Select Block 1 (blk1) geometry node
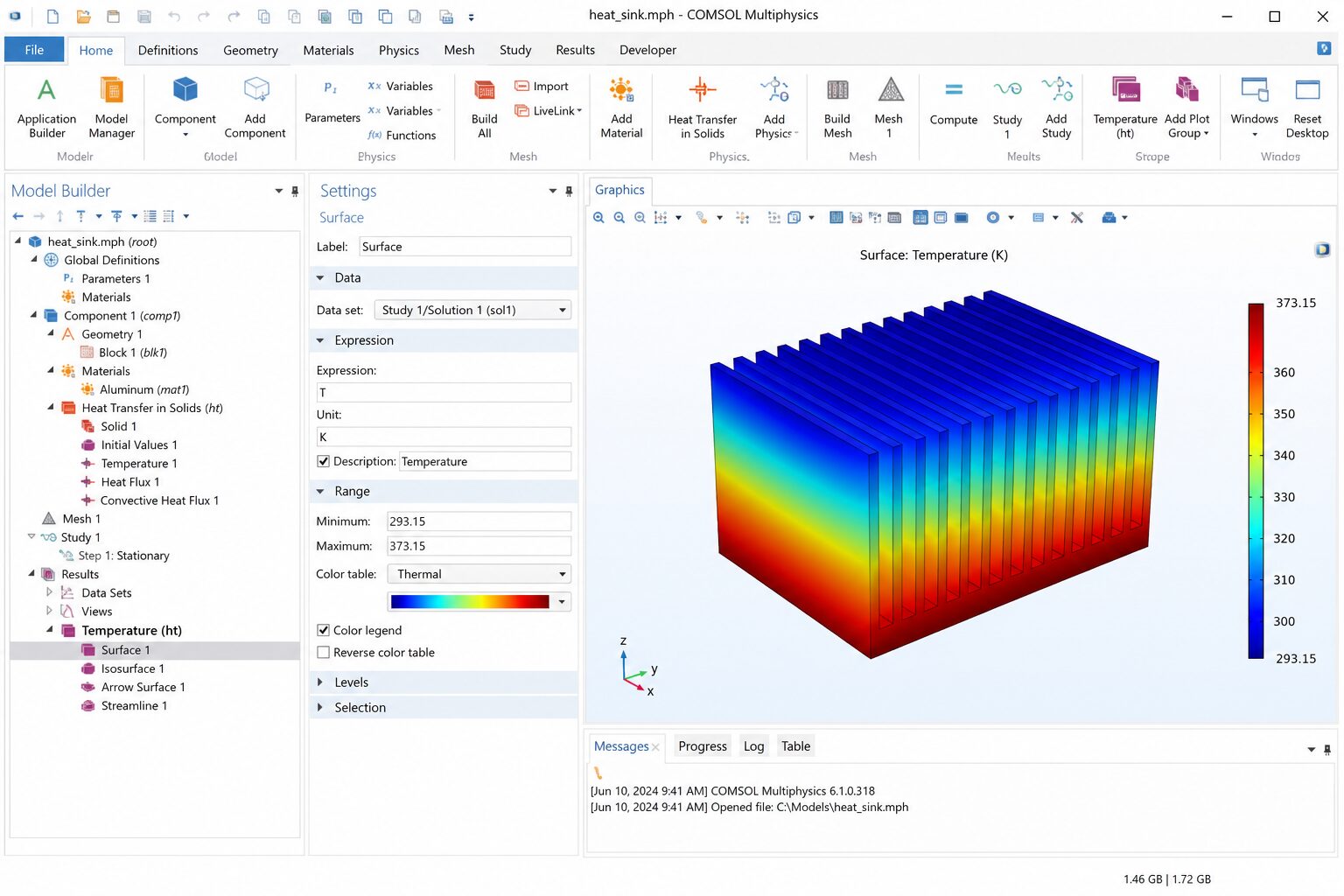This screenshot has height=896, width=1344. coord(132,353)
